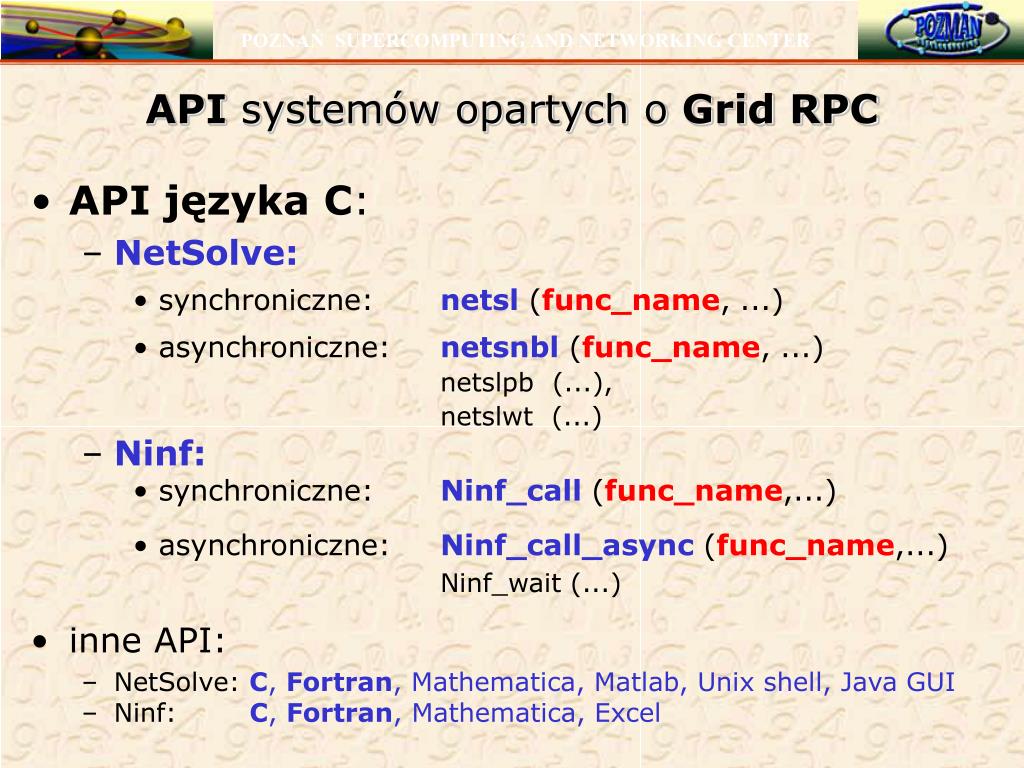Click "Matlab" in the NetSolve API list
The width and height of the screenshot is (1024, 768).
coord(636,682)
